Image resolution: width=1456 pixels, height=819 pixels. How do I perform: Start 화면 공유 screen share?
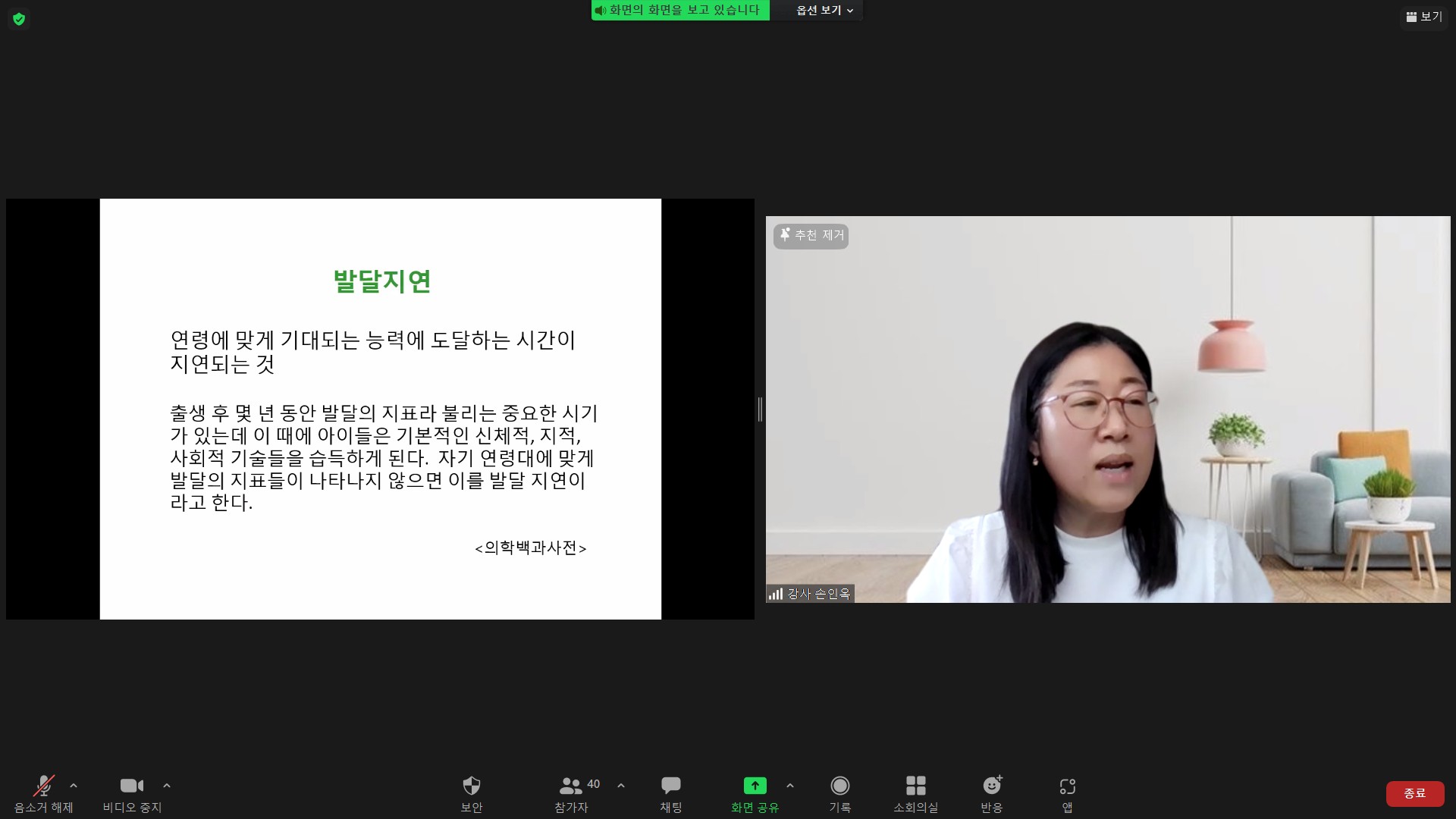click(x=755, y=793)
